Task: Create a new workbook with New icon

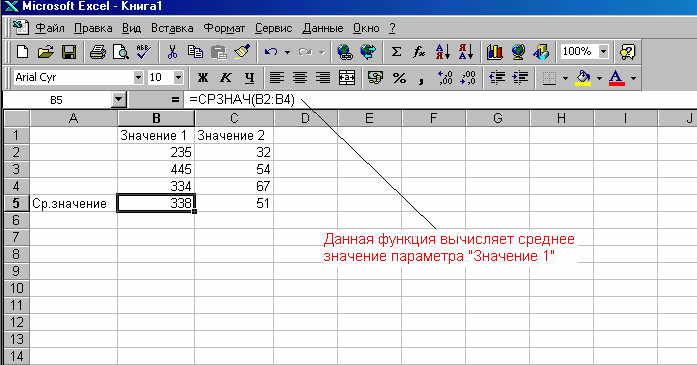Action: pyautogui.click(x=22, y=52)
